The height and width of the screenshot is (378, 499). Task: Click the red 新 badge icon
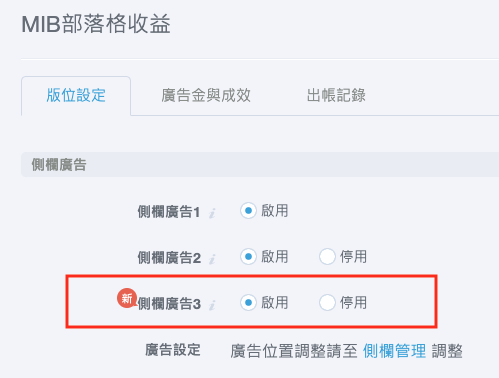click(x=127, y=298)
